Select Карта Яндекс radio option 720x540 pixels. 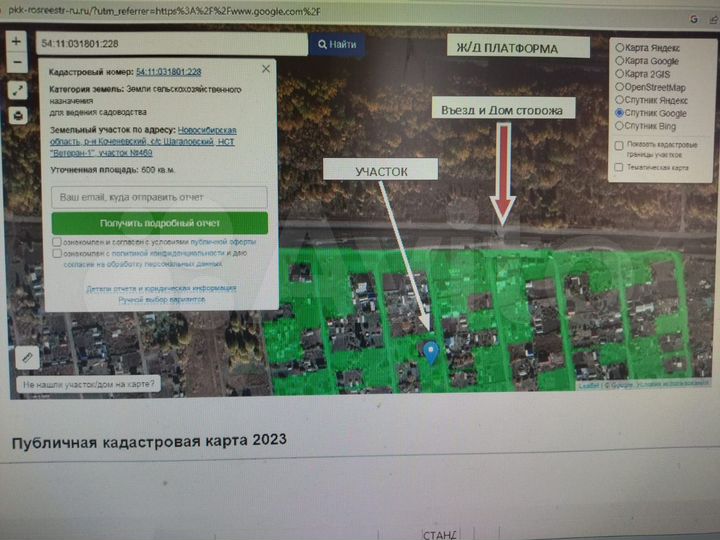pyautogui.click(x=620, y=48)
